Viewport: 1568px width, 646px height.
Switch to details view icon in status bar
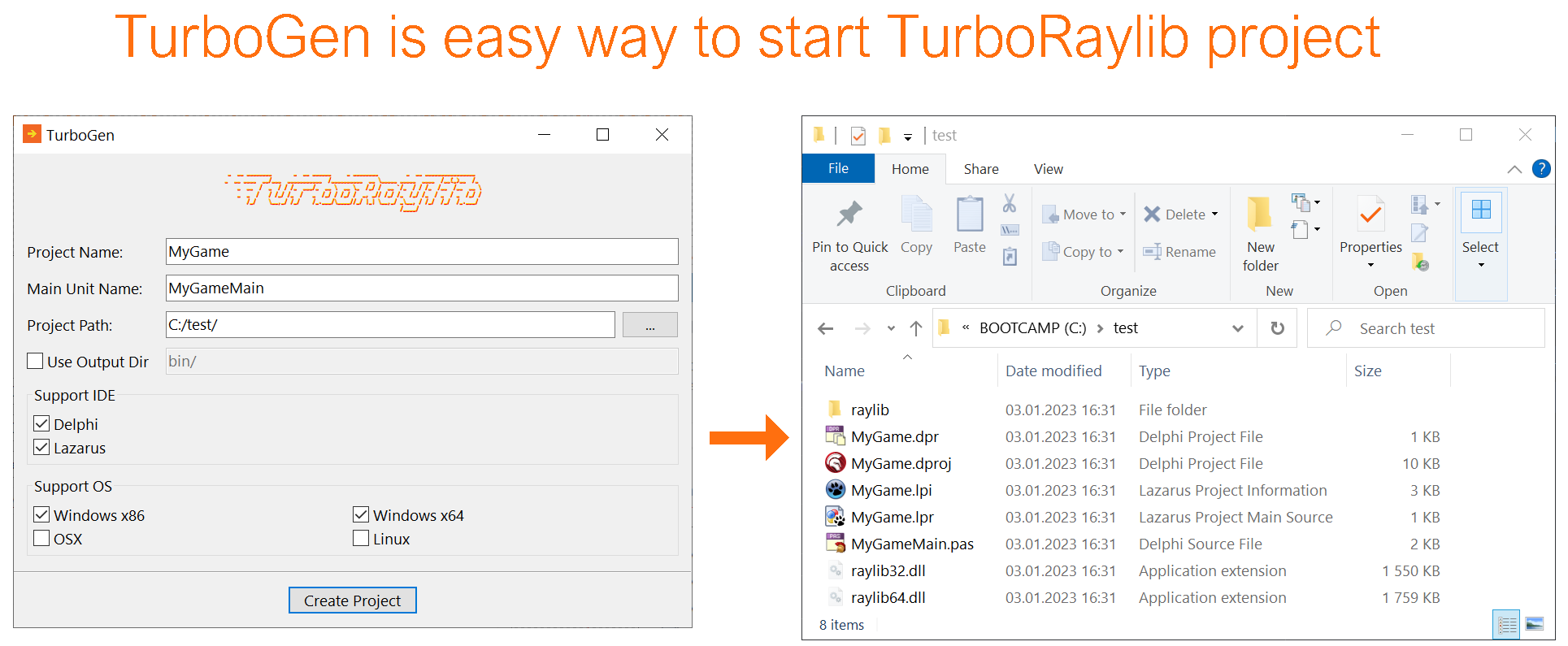click(1507, 624)
